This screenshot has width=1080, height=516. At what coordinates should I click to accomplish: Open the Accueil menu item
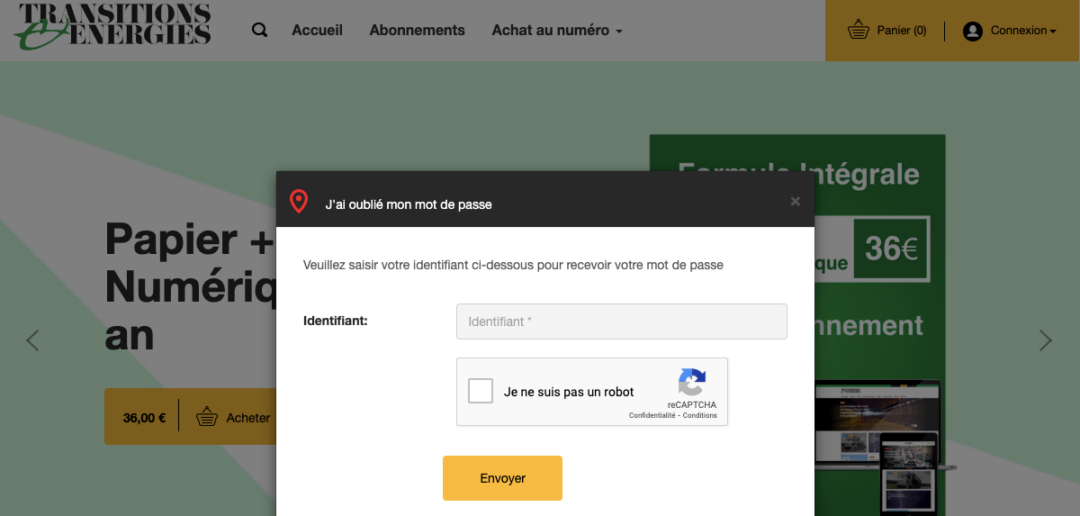coord(317,30)
